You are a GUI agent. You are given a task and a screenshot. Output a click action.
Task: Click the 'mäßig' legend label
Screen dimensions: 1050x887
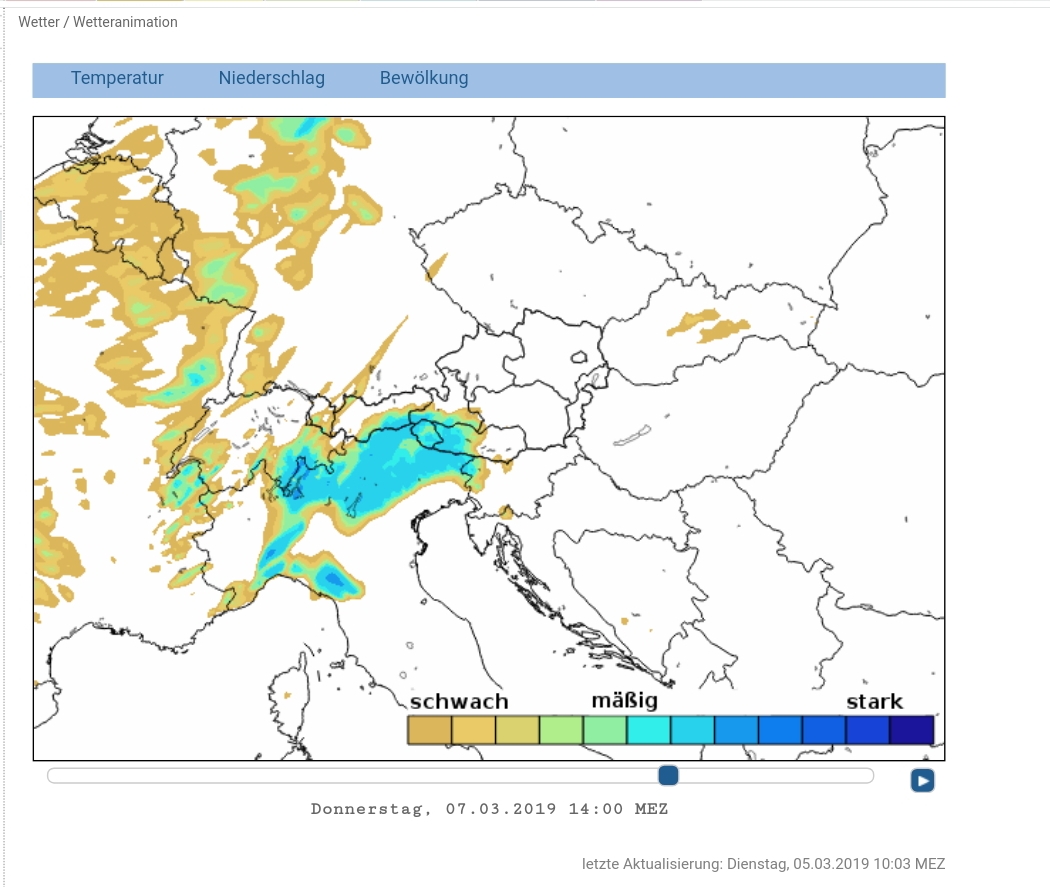click(625, 701)
